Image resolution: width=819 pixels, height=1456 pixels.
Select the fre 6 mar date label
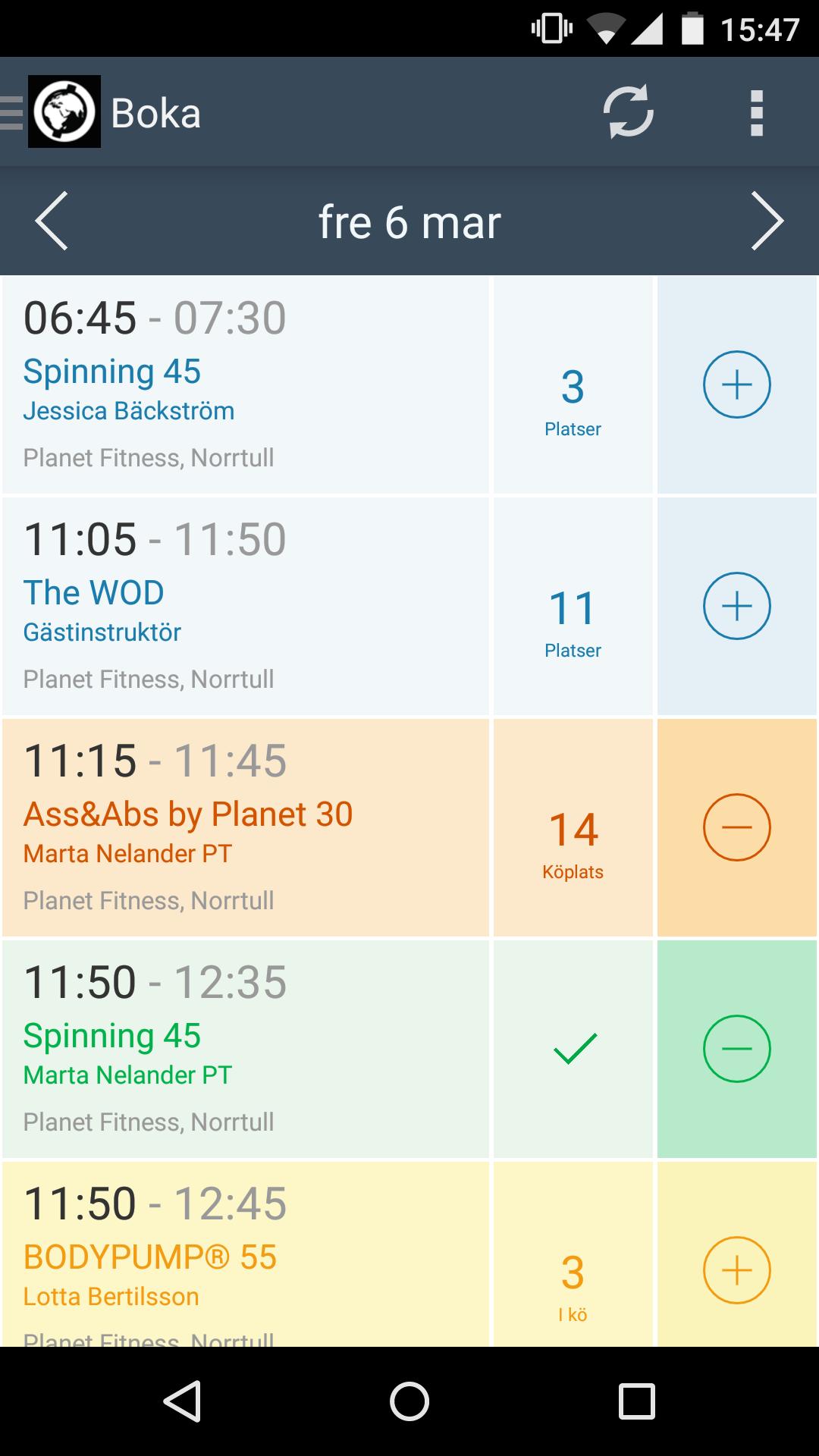point(409,222)
